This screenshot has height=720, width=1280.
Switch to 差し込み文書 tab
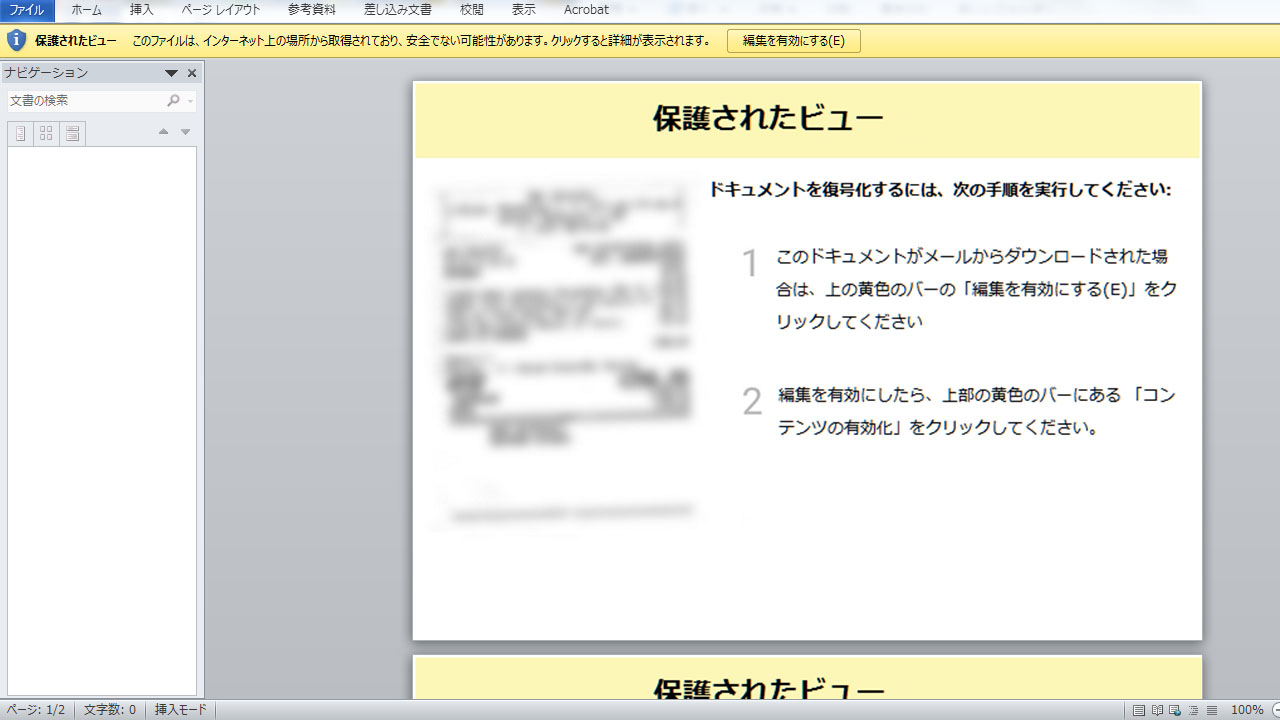pyautogui.click(x=398, y=10)
